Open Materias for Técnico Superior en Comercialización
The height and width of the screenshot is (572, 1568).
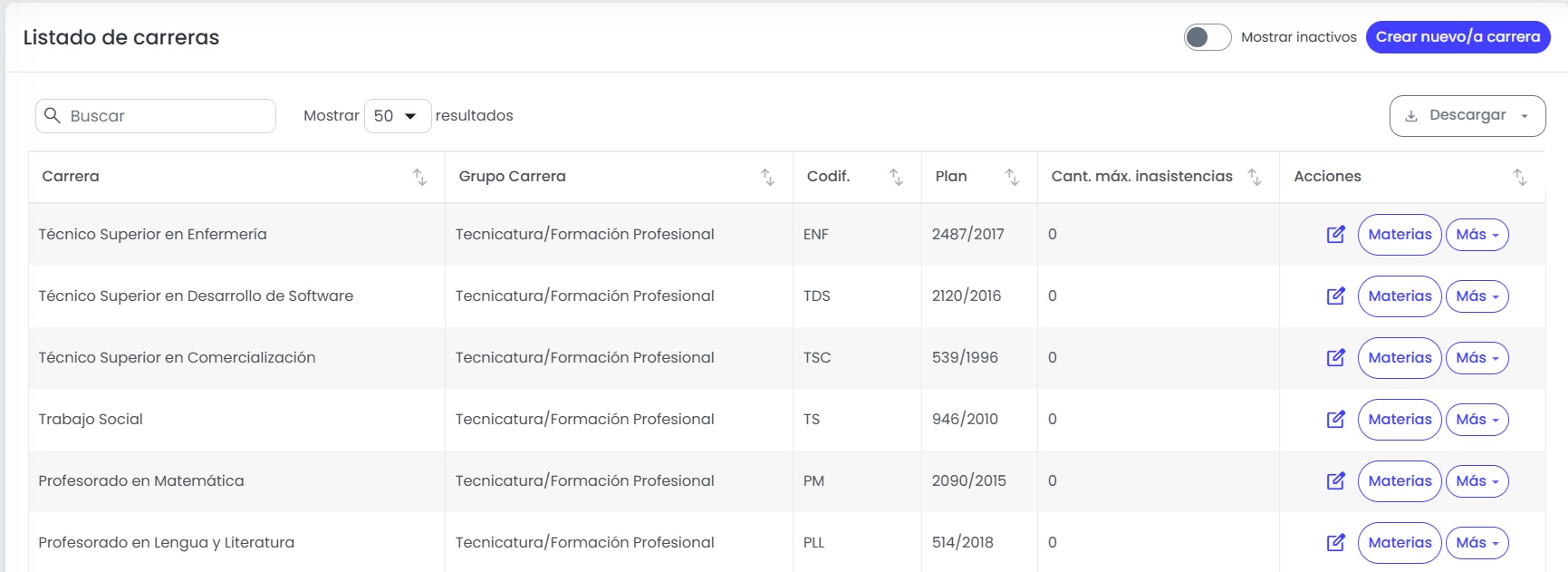point(1400,358)
